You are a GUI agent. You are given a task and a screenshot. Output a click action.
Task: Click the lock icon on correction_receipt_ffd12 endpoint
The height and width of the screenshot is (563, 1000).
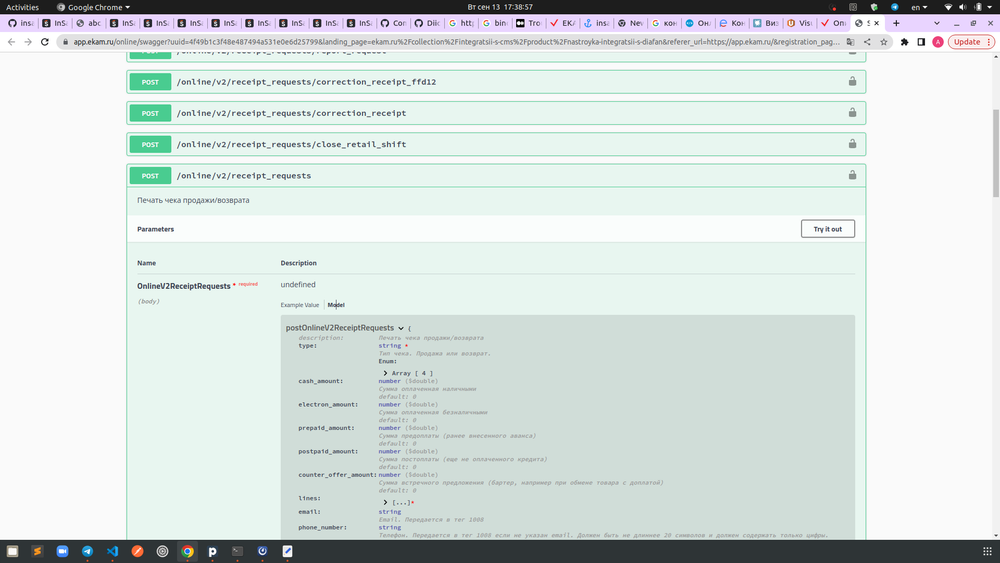tap(852, 82)
